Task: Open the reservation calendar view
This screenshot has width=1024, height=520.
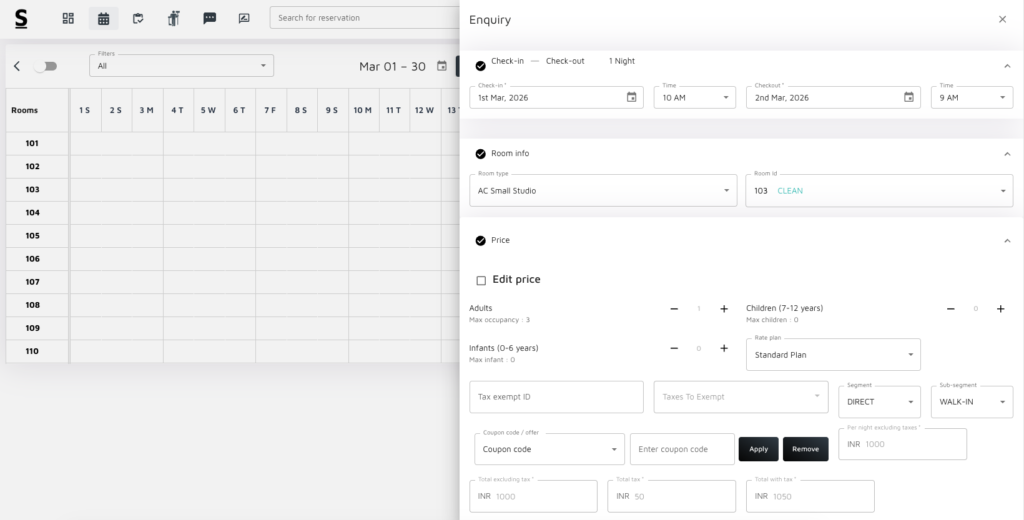Action: click(x=103, y=18)
